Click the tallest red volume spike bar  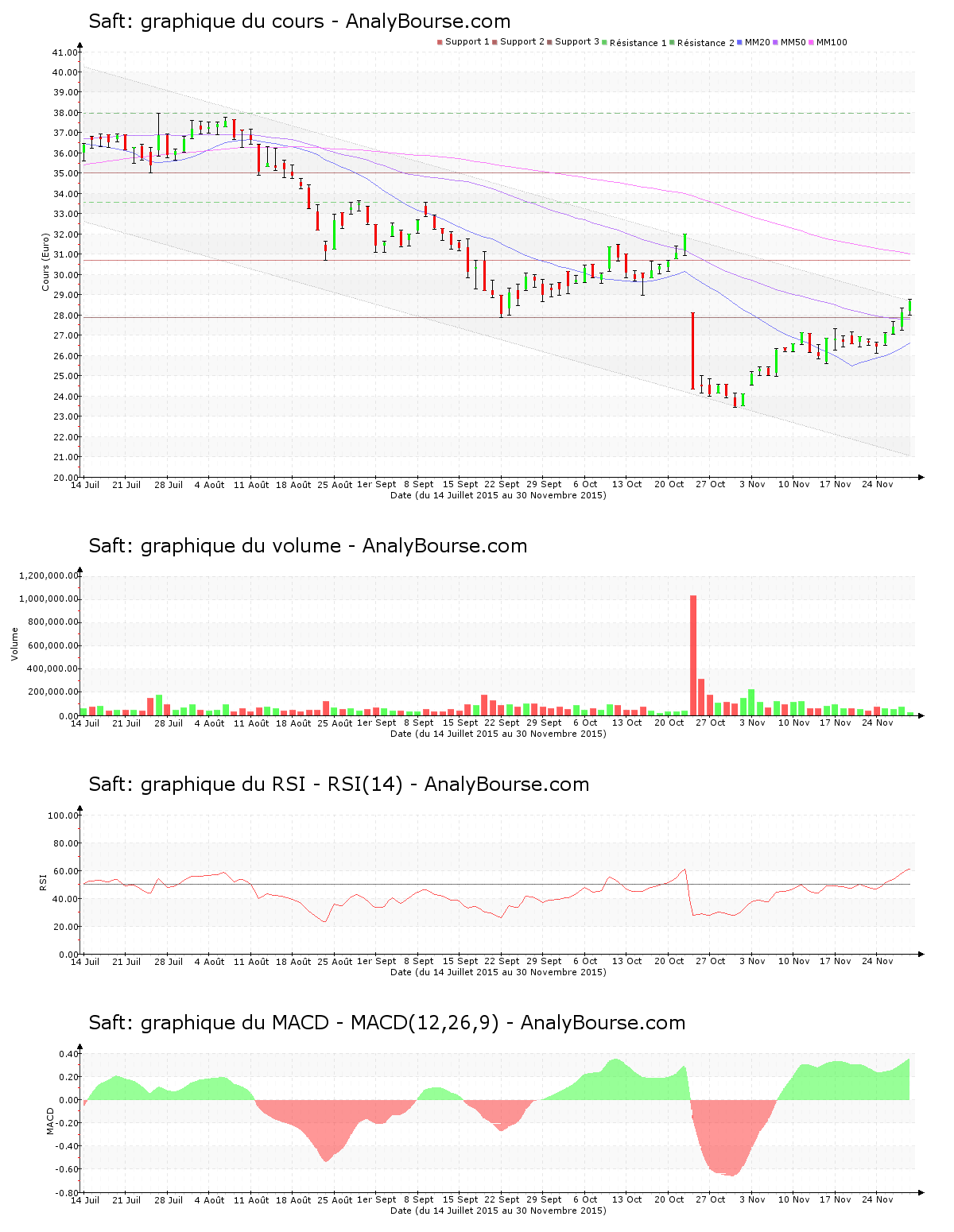pos(693,655)
